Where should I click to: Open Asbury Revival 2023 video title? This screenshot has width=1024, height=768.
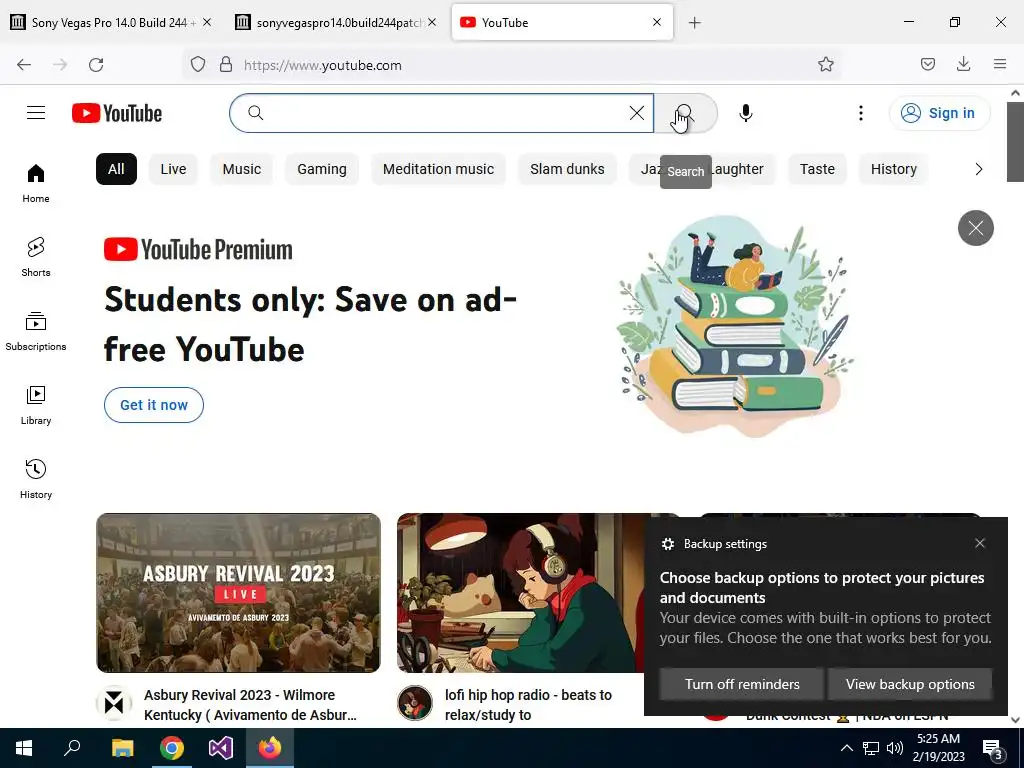click(x=250, y=705)
